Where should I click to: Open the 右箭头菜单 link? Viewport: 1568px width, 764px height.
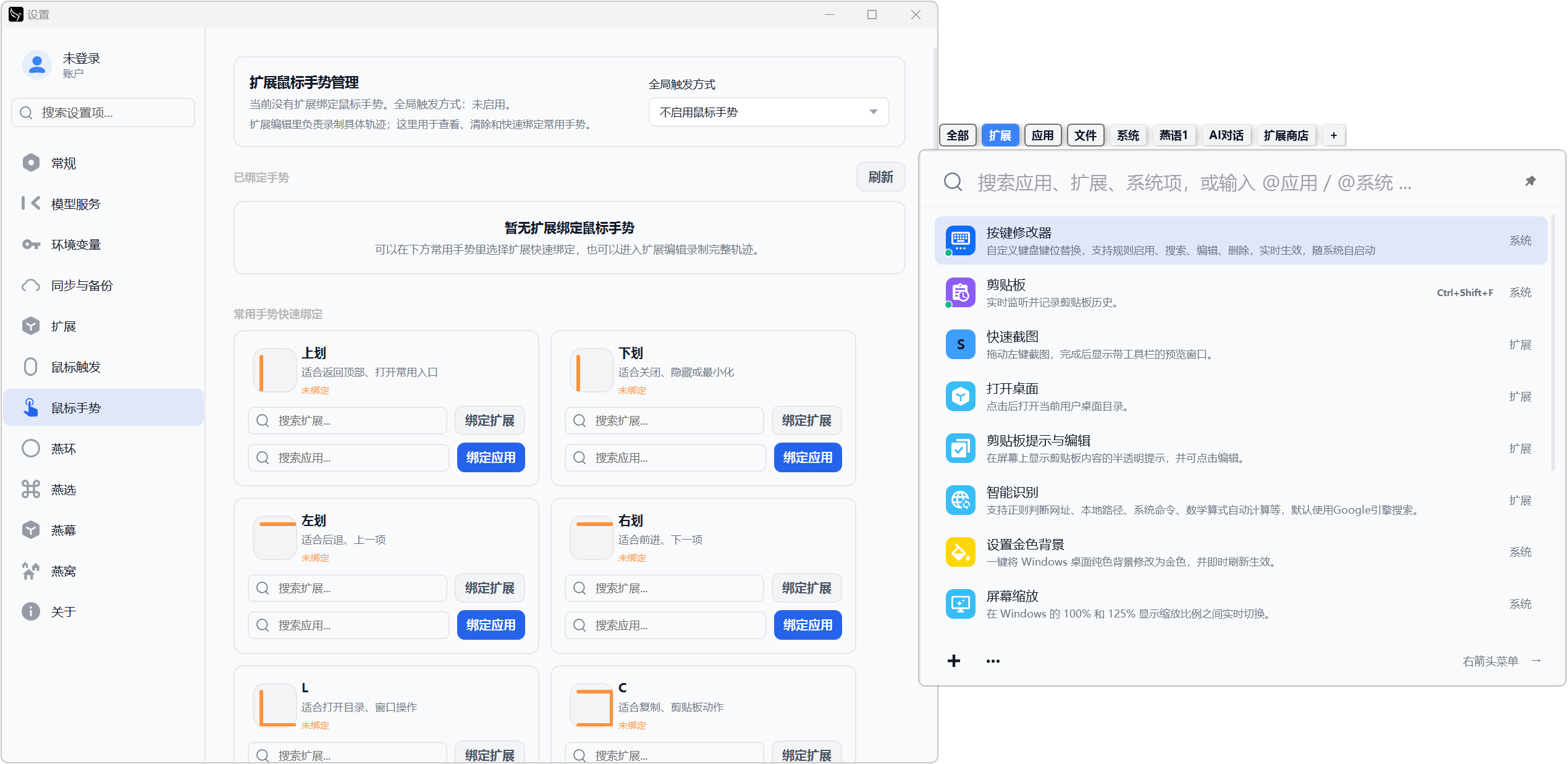(1502, 661)
